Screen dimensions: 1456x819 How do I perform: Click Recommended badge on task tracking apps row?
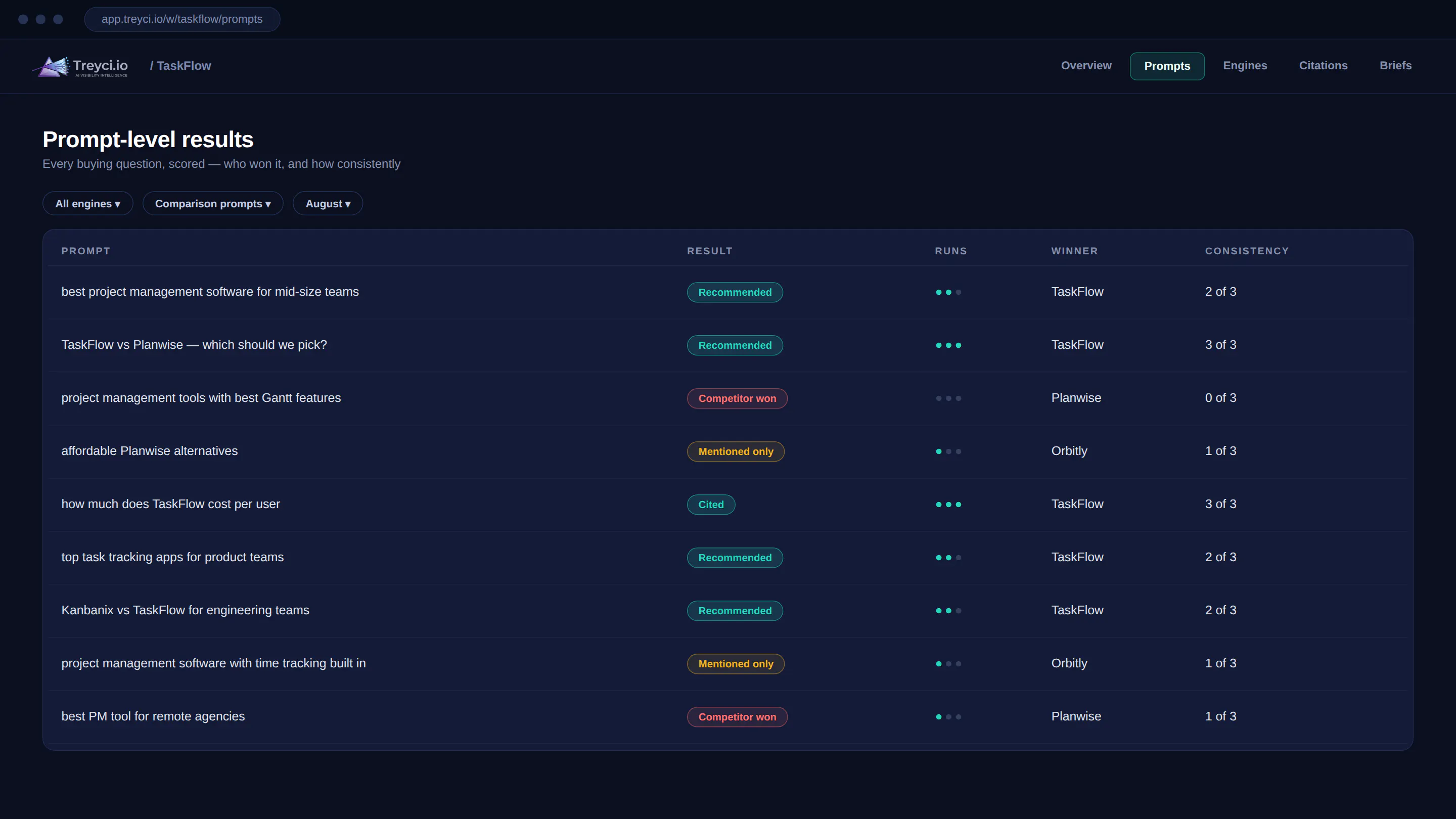[734, 558]
